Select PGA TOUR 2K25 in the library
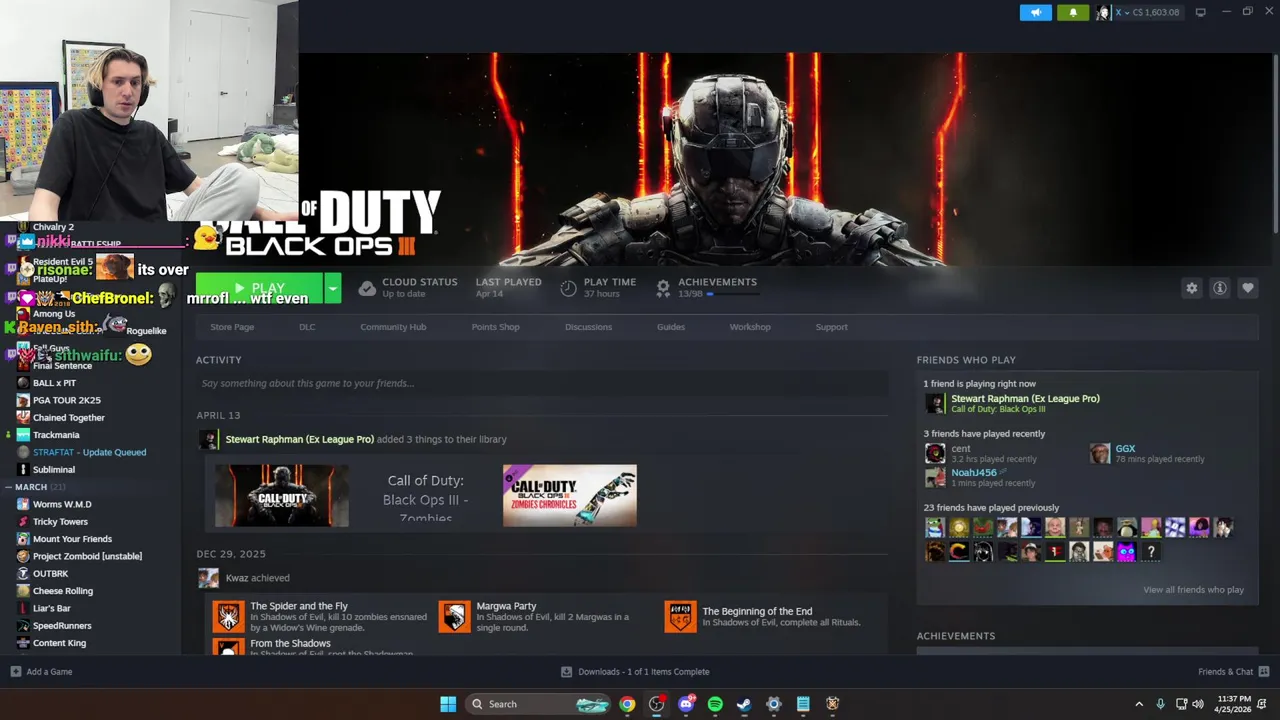Screen dimensions: 1280x720 coord(66,400)
